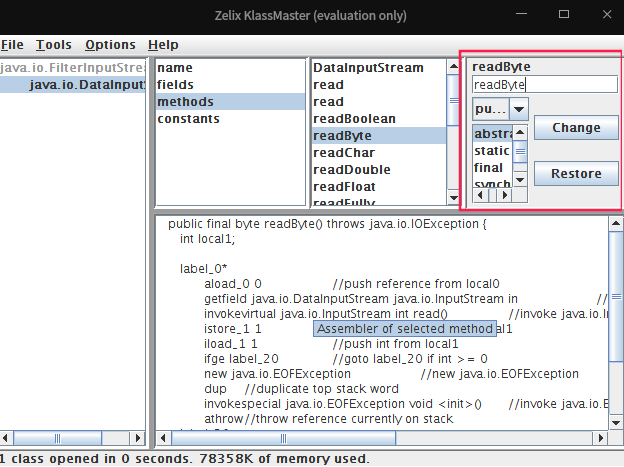
Task: Click class tree scroll-right arrow
Action: [138, 438]
